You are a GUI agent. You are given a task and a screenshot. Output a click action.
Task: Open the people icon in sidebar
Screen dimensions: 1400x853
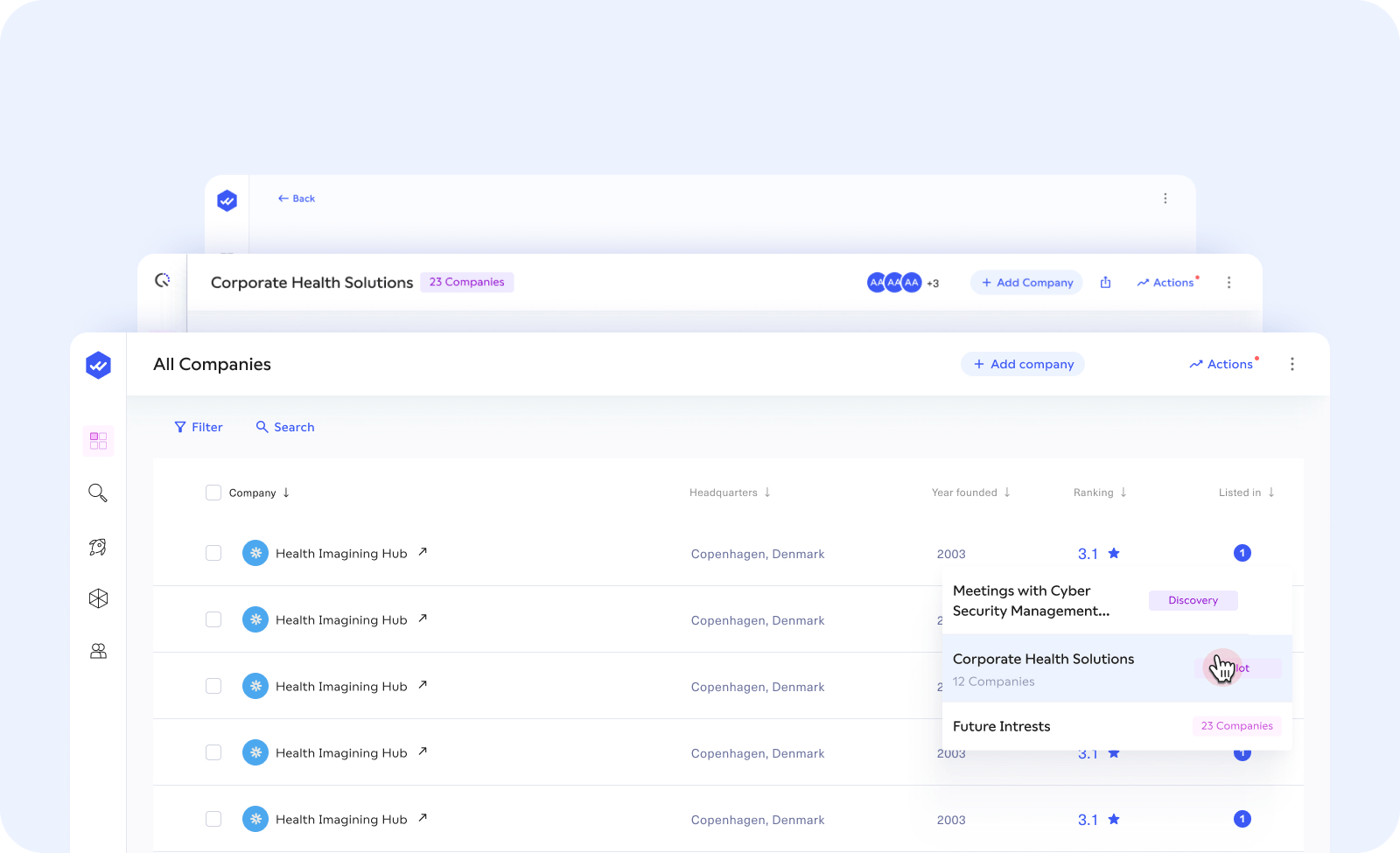click(98, 651)
